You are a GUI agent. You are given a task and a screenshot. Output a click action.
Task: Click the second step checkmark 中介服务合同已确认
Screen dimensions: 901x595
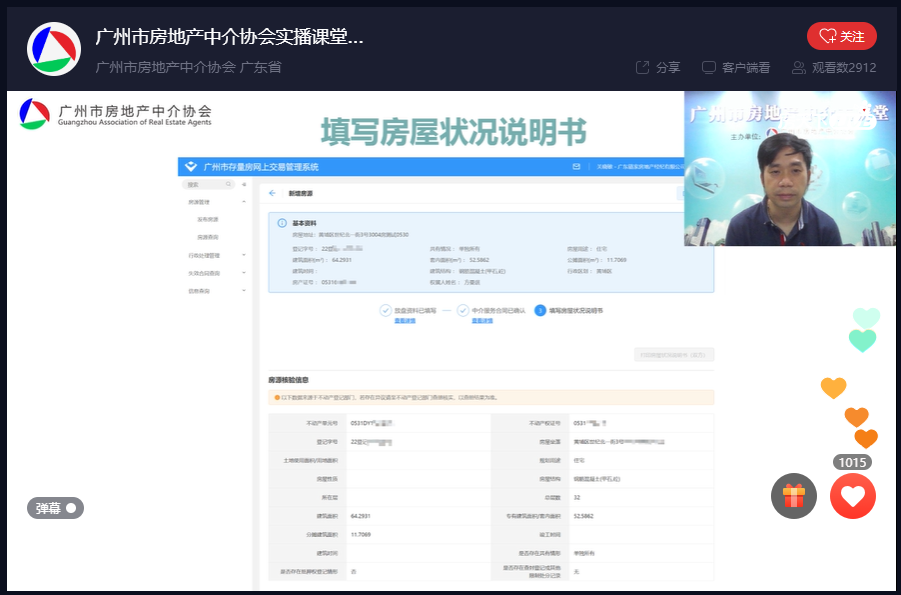tap(463, 310)
